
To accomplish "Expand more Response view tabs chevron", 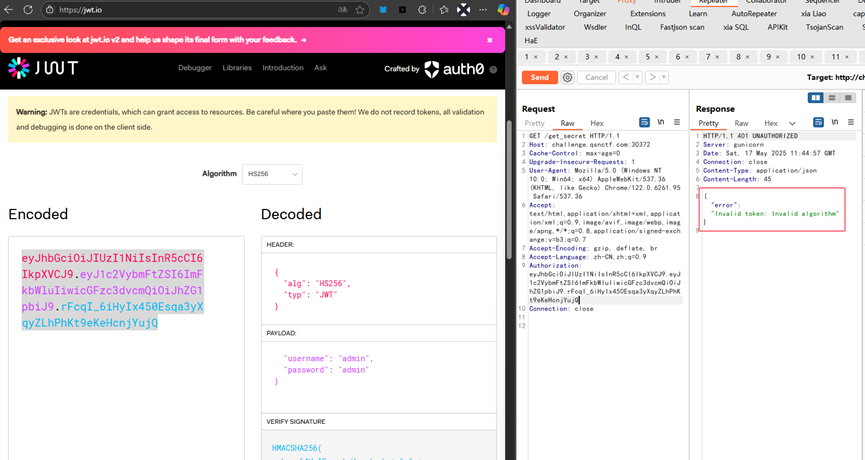I will coord(792,124).
